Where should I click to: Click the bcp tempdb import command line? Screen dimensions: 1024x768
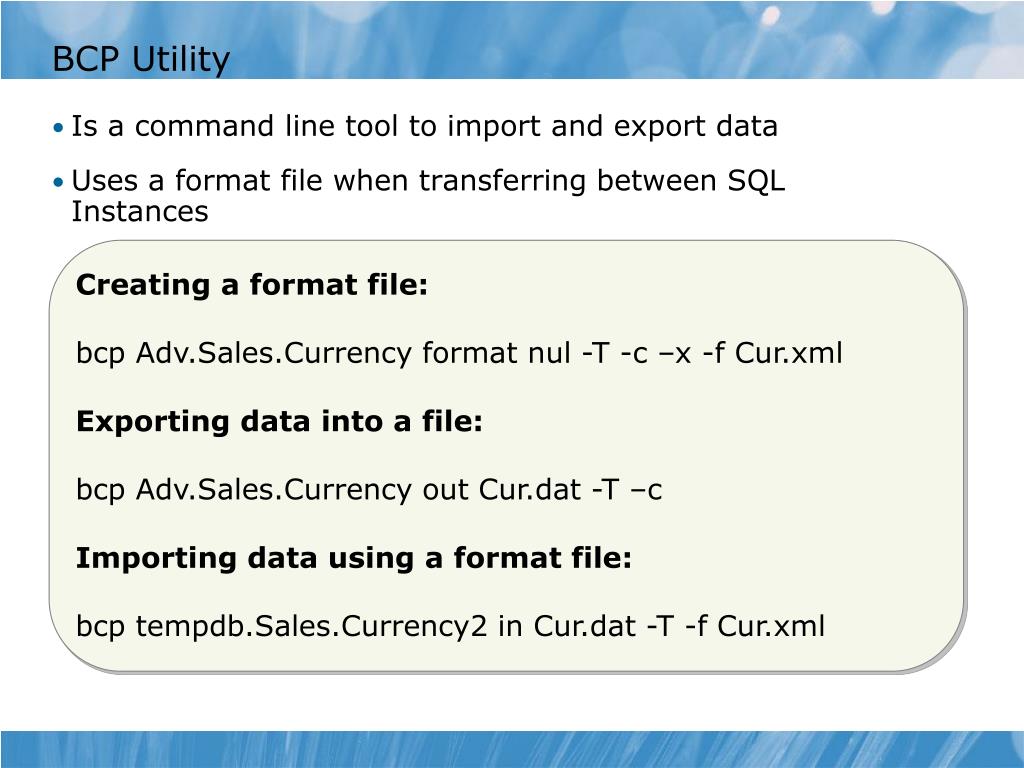(451, 626)
